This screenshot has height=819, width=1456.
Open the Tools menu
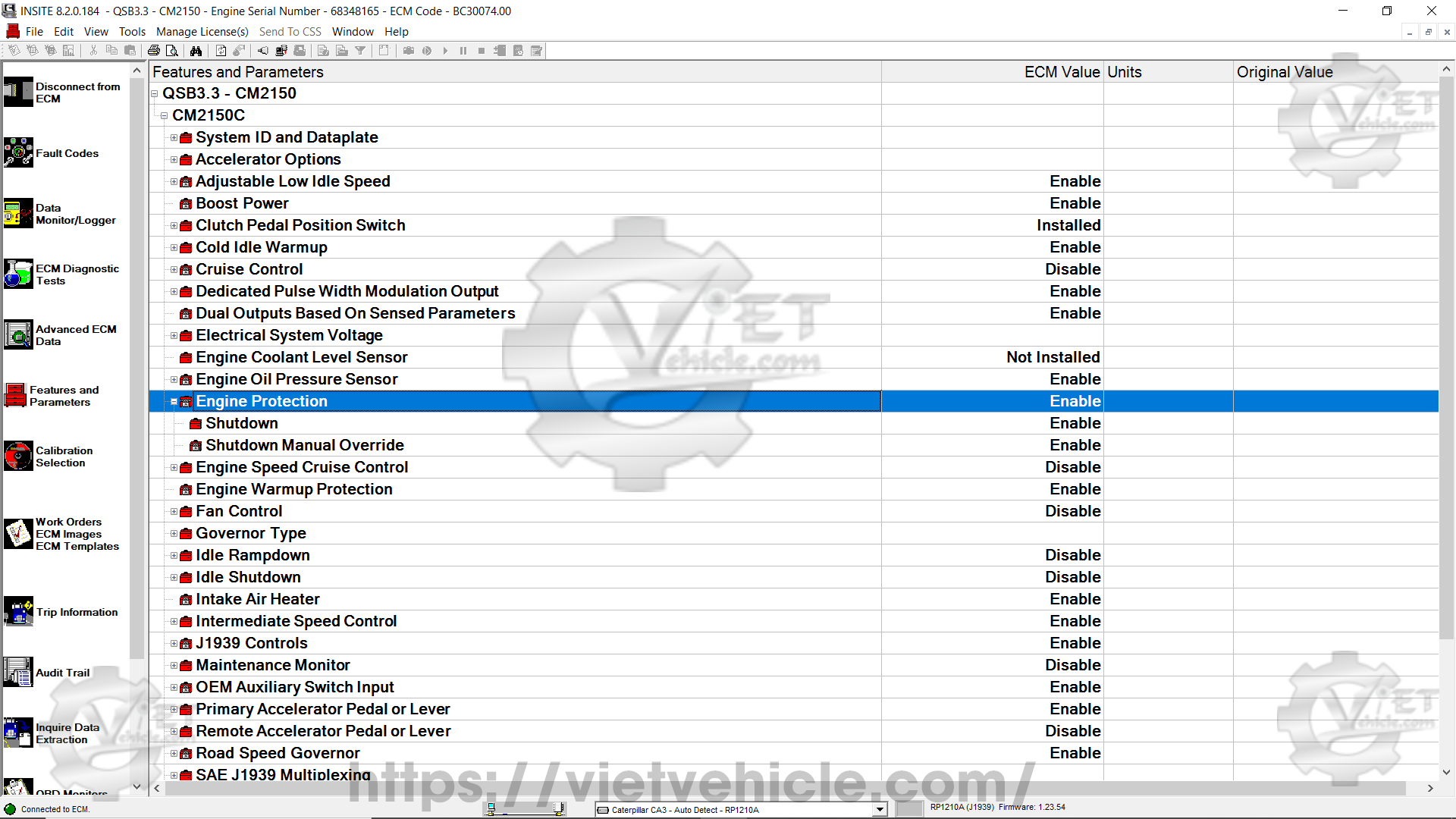pos(132,32)
